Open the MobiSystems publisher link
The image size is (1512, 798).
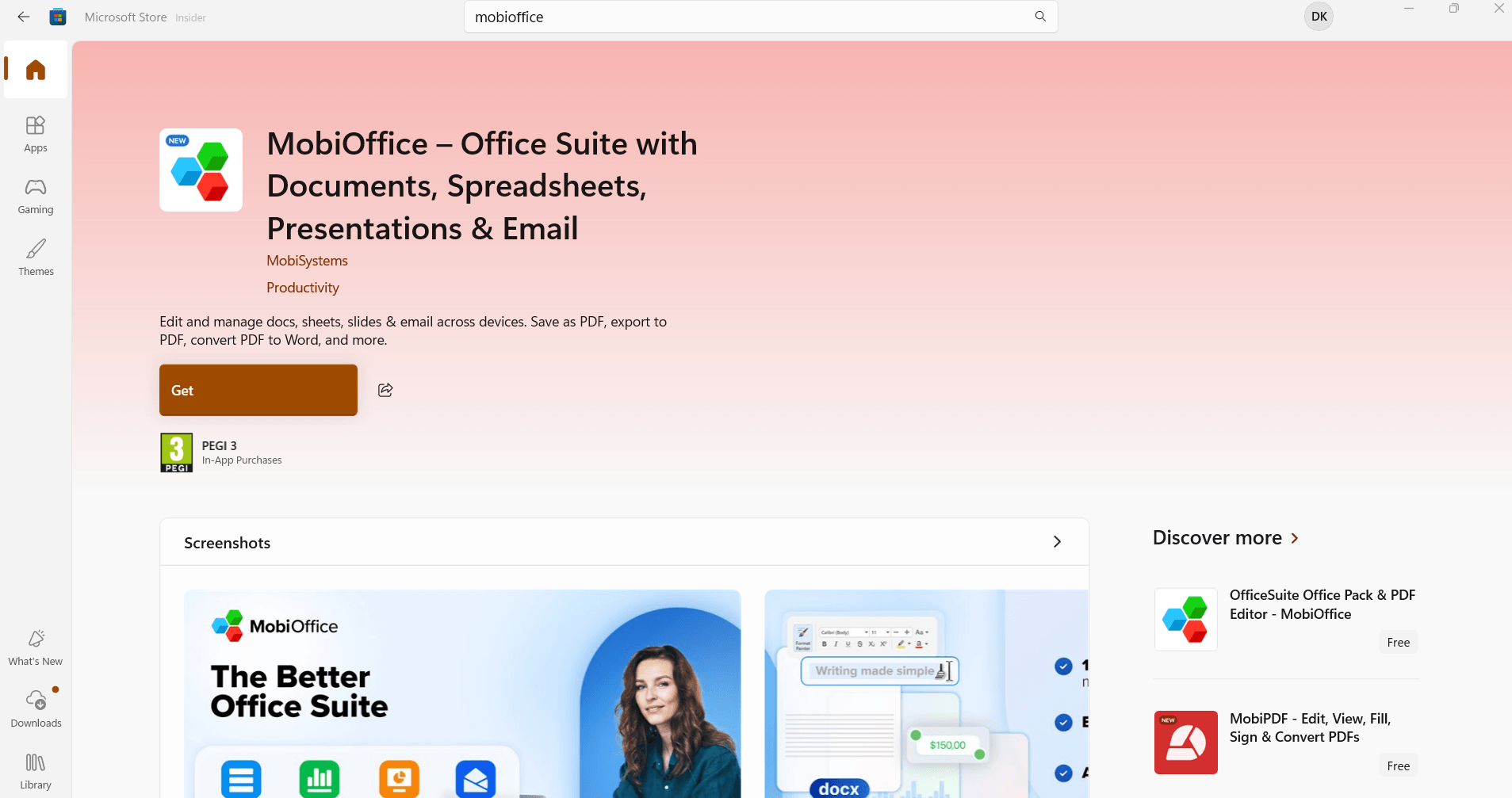(307, 261)
